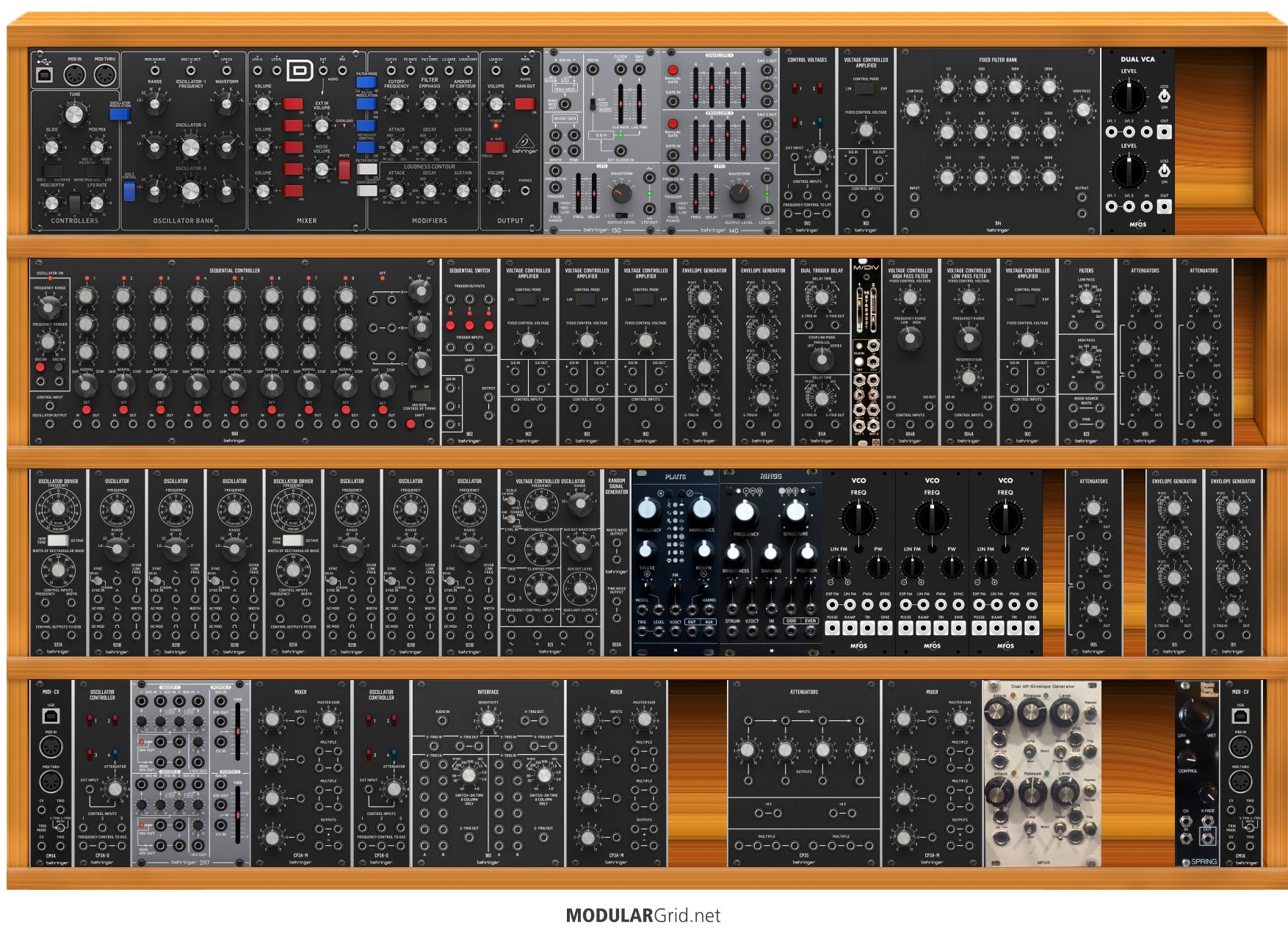The width and height of the screenshot is (1288, 931).
Task: Click the Rings Damping knob
Action: click(770, 553)
